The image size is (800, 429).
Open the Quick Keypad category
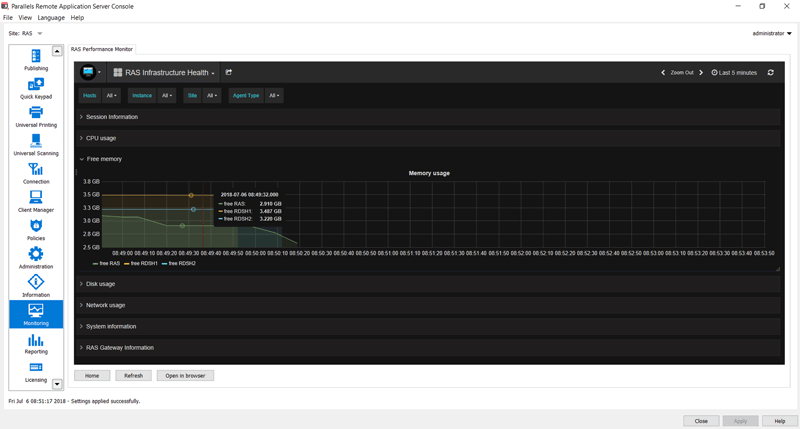[36, 88]
